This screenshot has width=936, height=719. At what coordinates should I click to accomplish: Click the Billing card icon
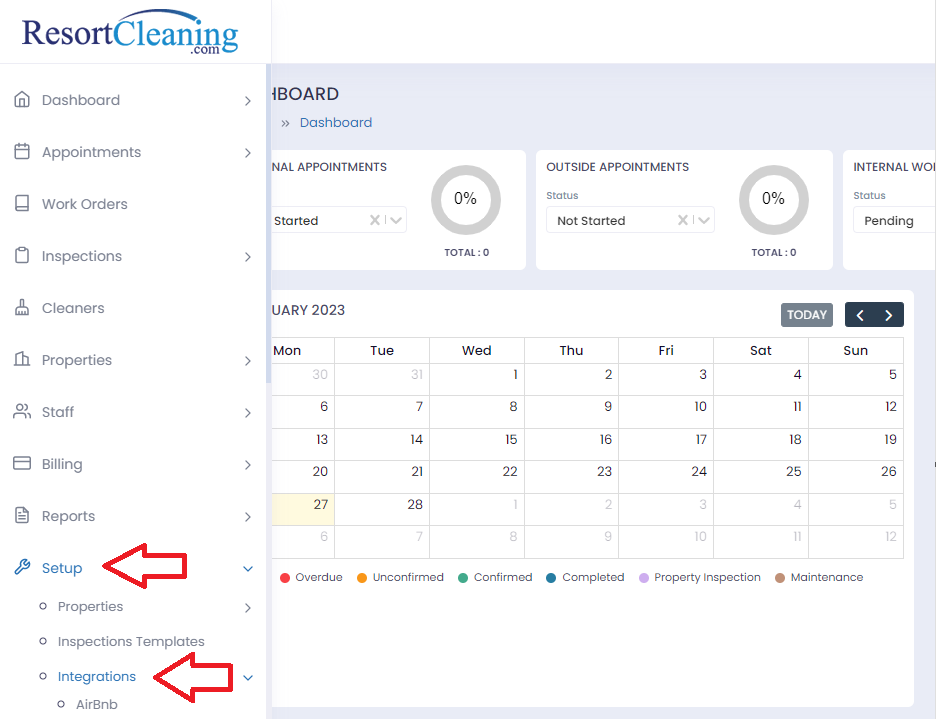click(x=22, y=464)
